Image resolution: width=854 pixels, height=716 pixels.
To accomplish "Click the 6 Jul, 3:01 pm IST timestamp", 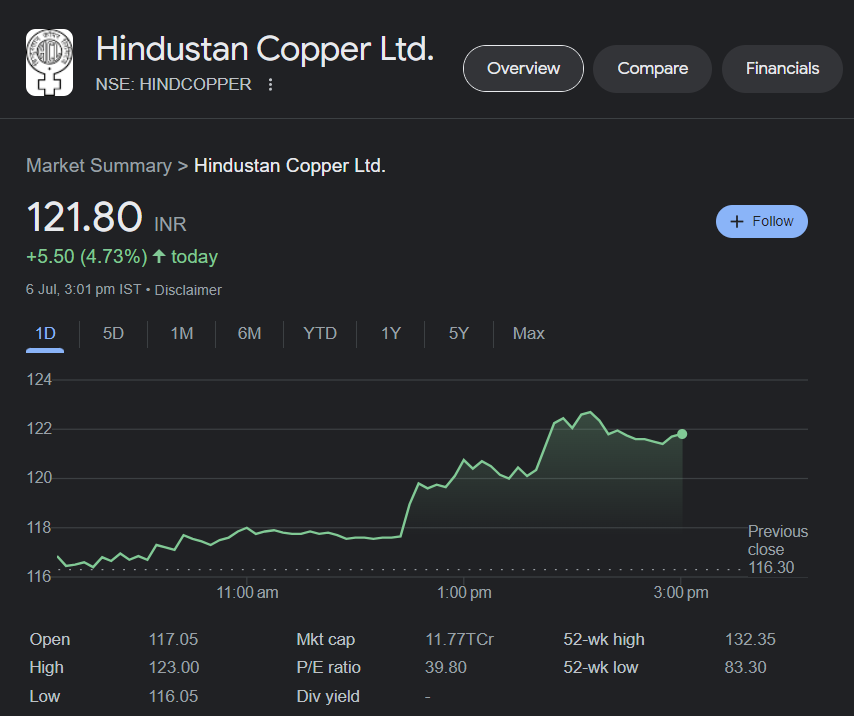I will (x=83, y=289).
